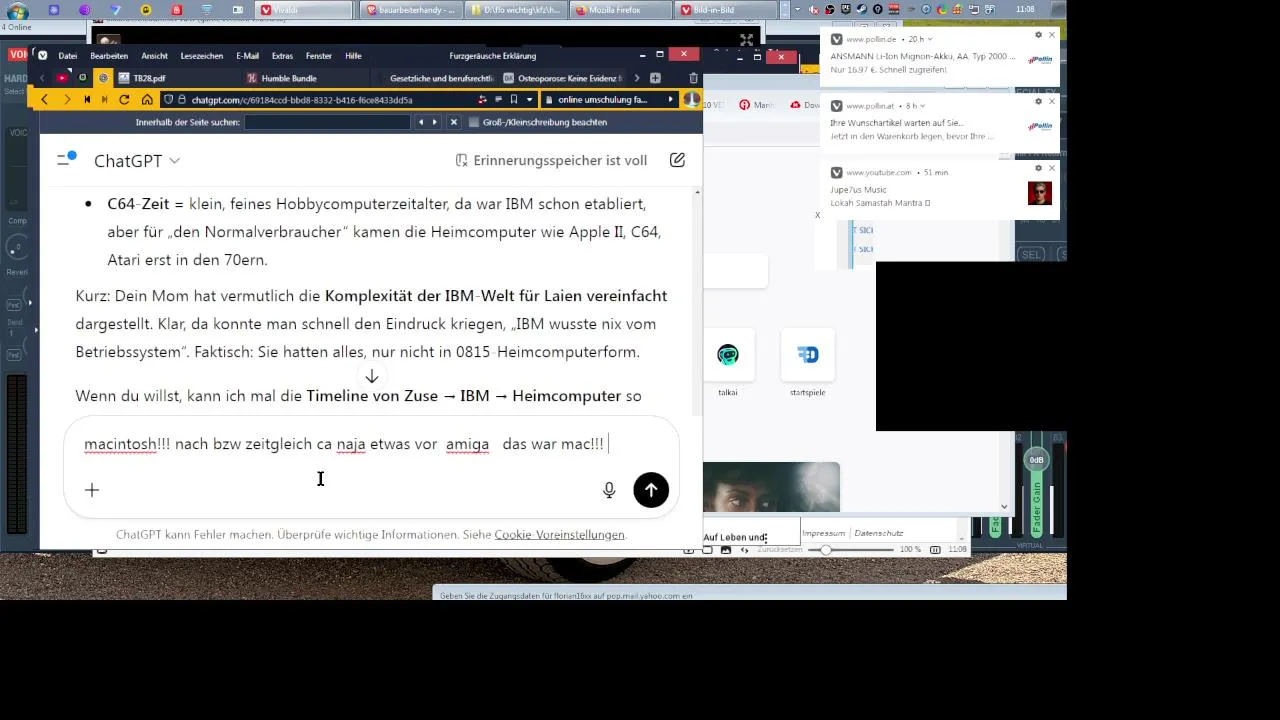The width and height of the screenshot is (1280, 720).
Task: Open the plus attachment menu in ChatGPT
Action: coord(92,490)
